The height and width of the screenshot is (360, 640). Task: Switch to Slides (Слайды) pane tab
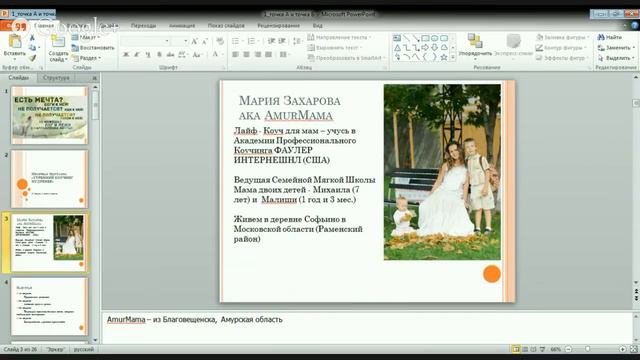19,78
